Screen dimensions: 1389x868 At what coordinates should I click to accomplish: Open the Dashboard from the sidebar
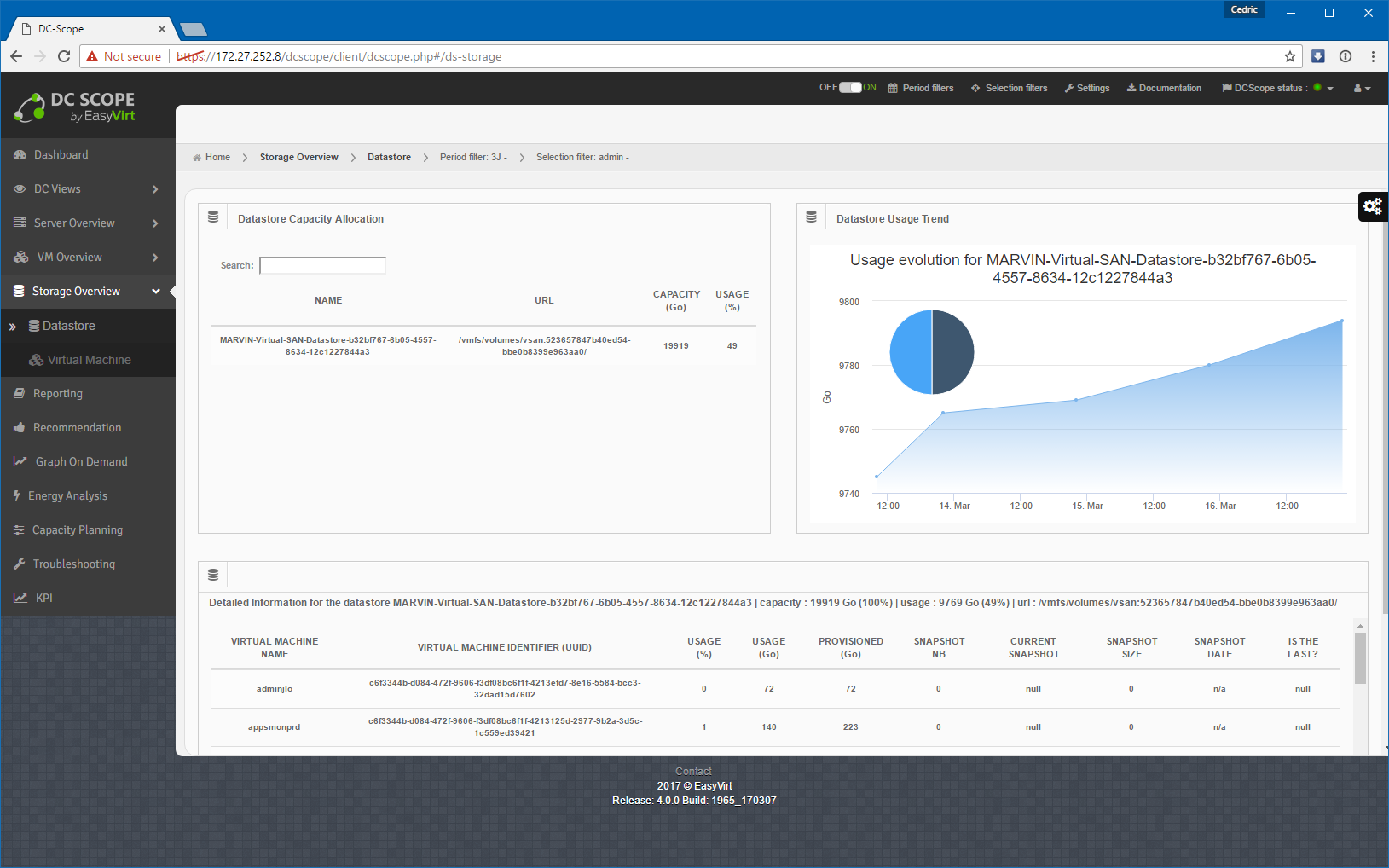pyautogui.click(x=61, y=155)
